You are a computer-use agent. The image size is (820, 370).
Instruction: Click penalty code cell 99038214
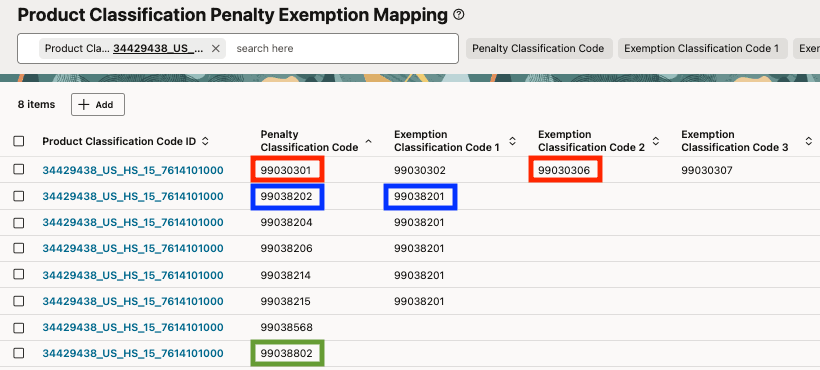tap(286, 275)
